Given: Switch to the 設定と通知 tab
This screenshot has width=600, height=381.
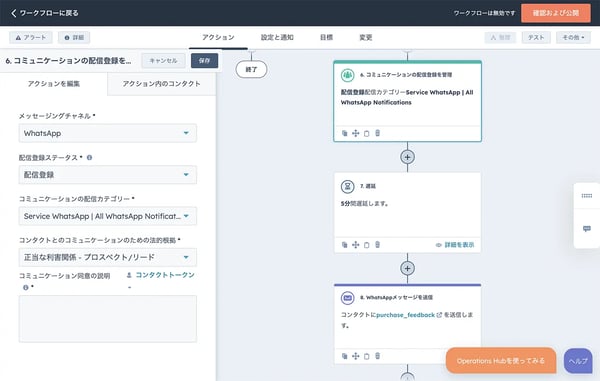Looking at the screenshot, I should point(277,37).
